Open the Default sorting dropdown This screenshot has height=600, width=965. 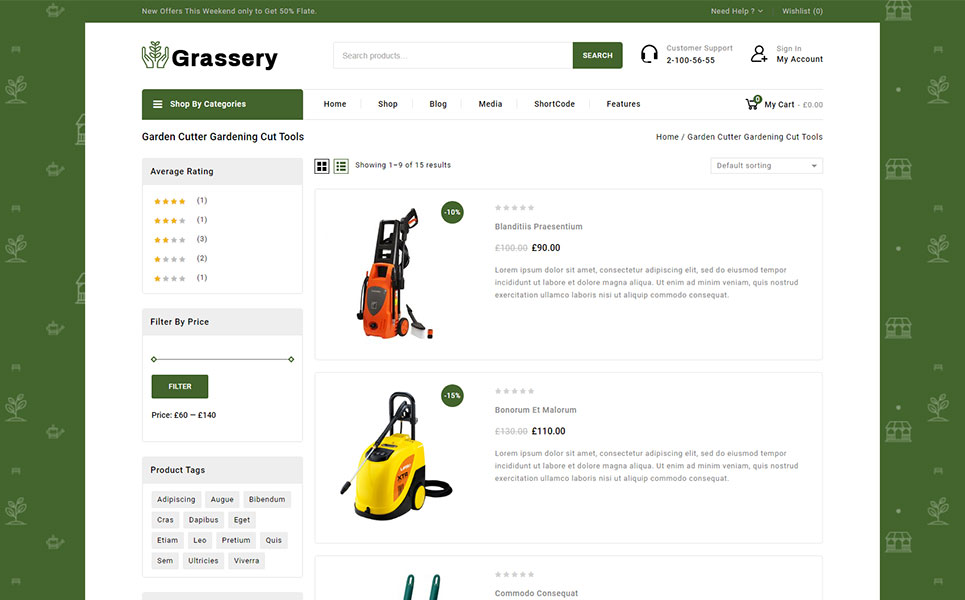tap(766, 166)
